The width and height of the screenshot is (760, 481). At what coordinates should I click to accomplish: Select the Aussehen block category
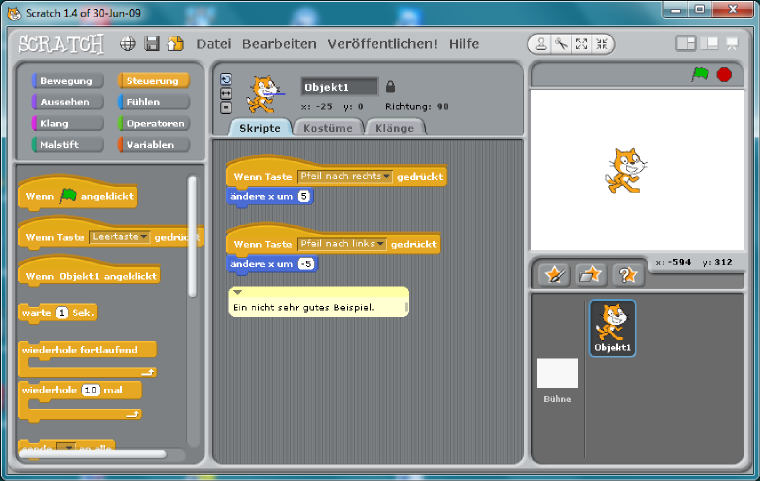pos(67,102)
